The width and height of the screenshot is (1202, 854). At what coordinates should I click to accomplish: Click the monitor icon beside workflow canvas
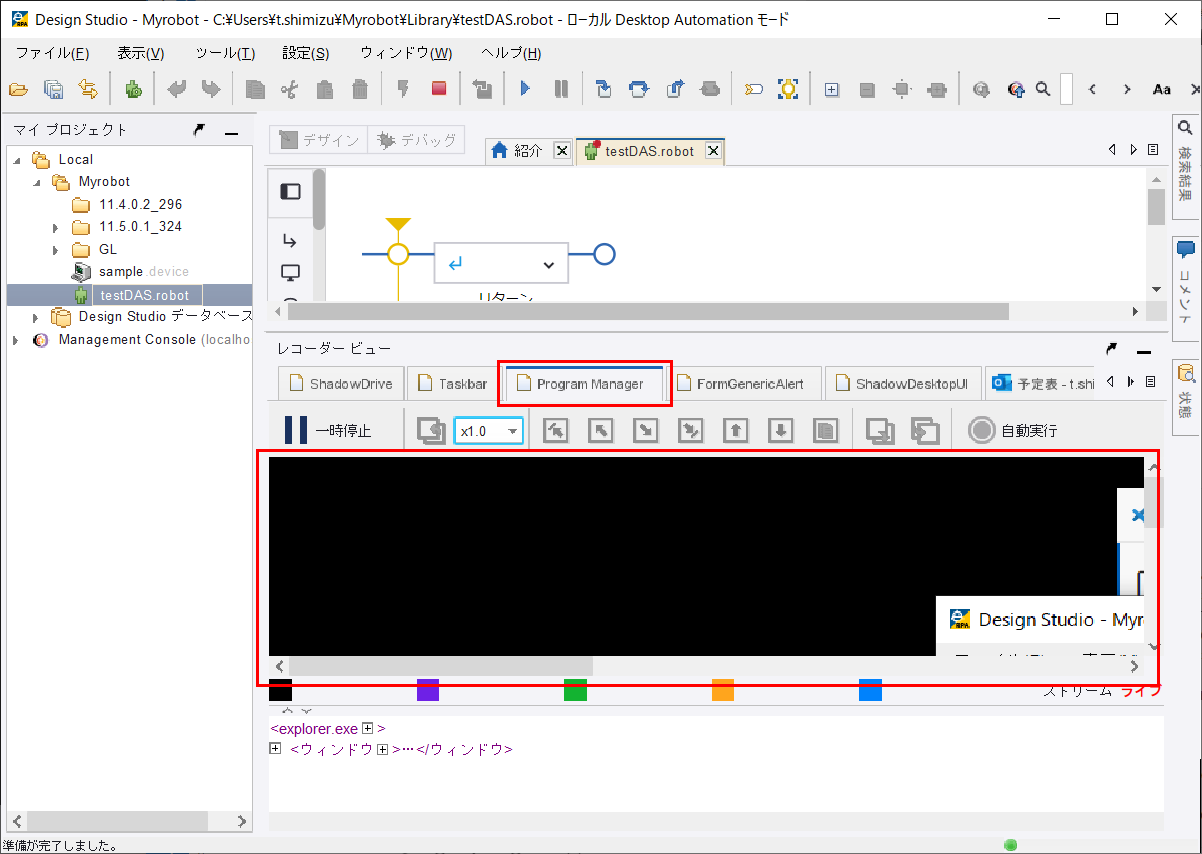(x=291, y=272)
